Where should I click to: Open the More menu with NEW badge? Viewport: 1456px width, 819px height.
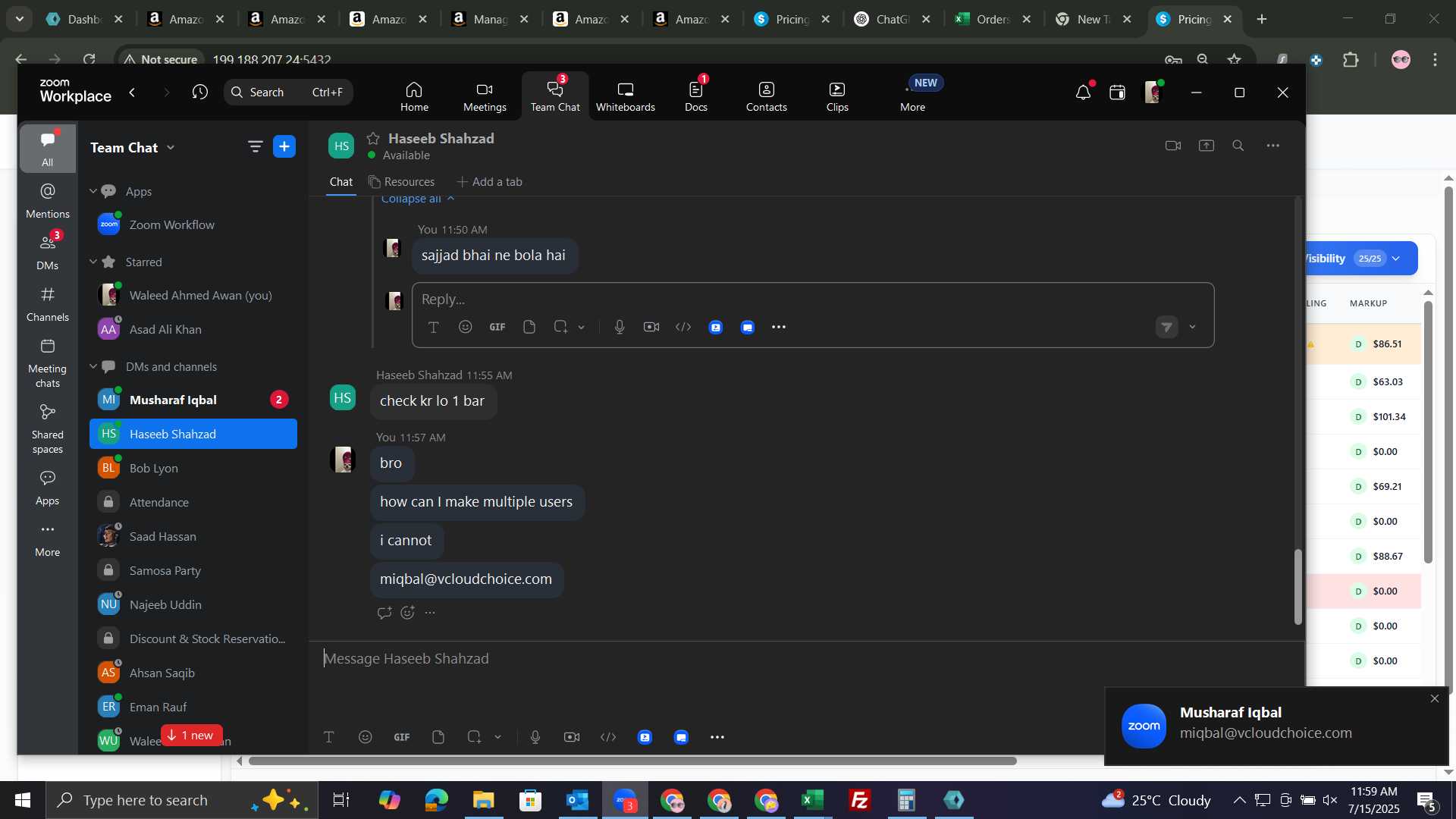913,96
